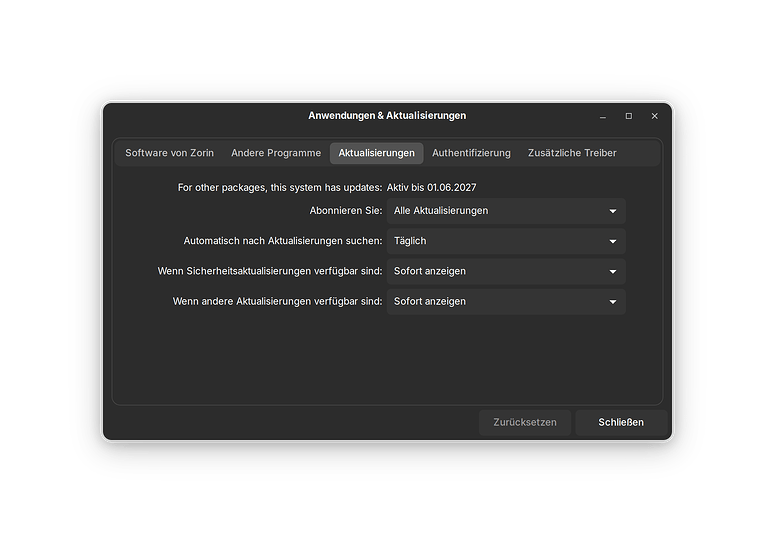Click the Schließen button
Viewport: 775px width, 543px height.
(x=621, y=422)
